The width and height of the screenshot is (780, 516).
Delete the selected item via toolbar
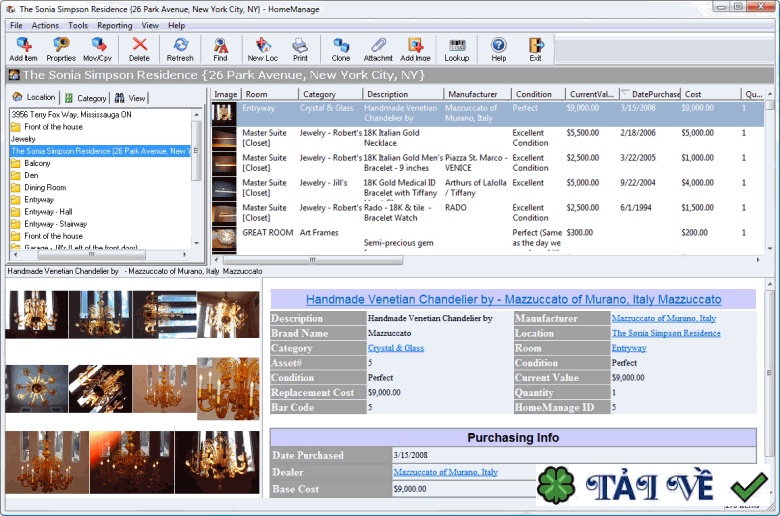pos(139,49)
